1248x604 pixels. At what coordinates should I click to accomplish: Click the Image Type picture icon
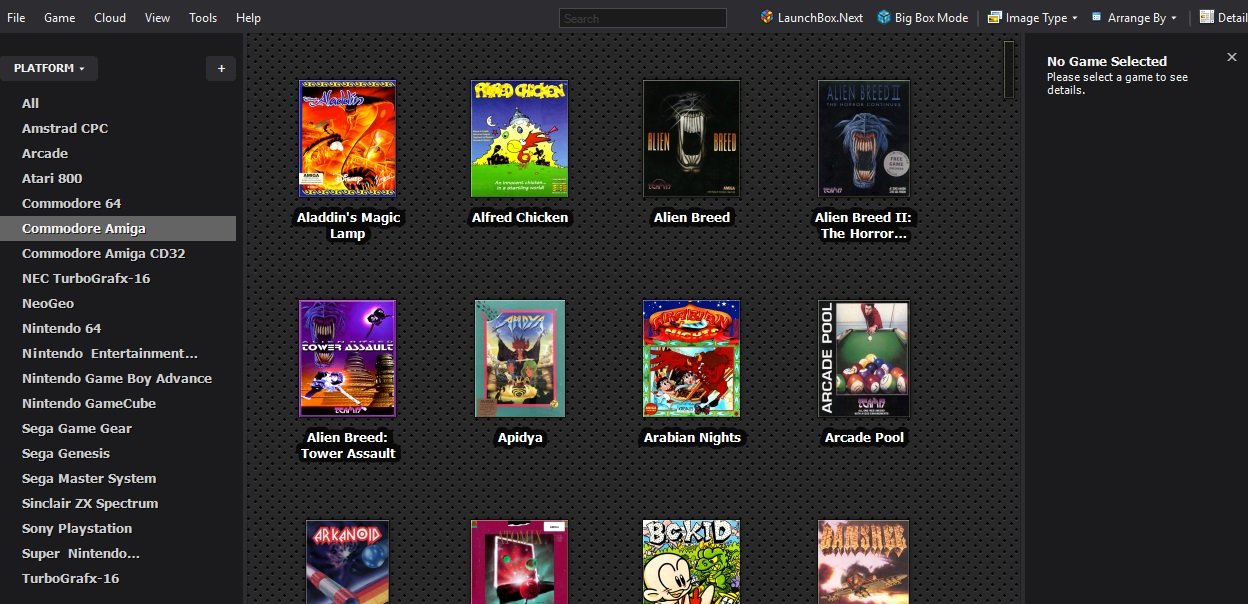tap(994, 17)
